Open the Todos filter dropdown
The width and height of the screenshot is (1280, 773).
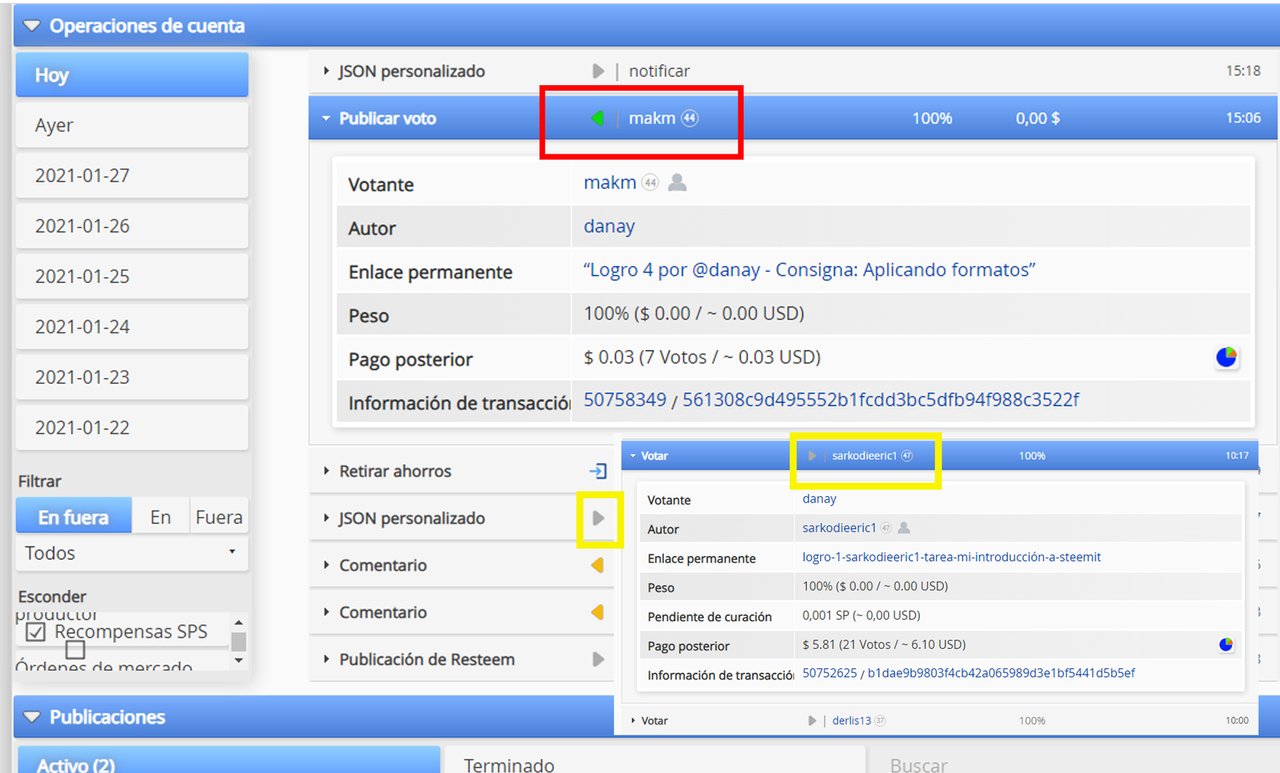click(x=132, y=553)
